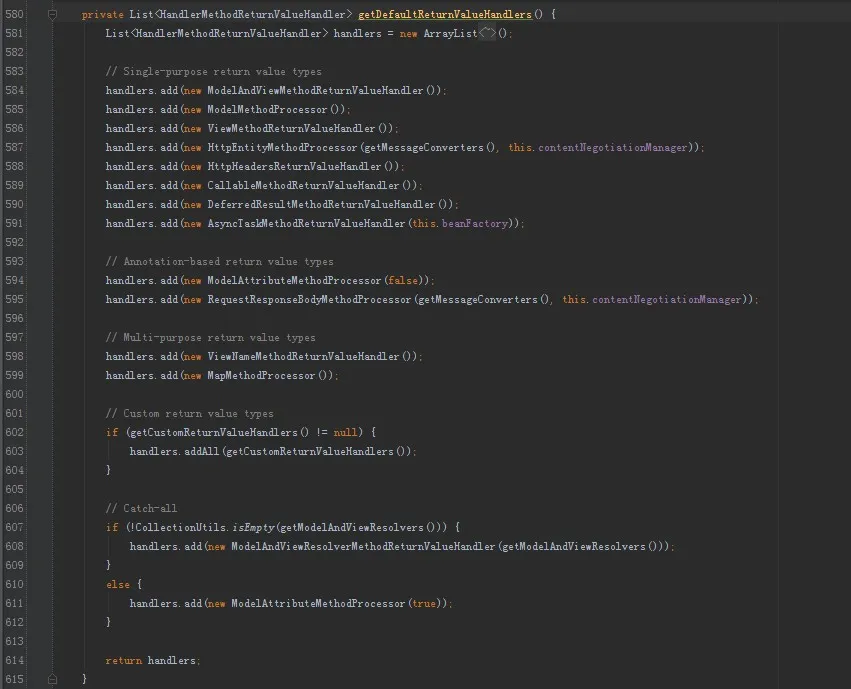This screenshot has width=851, height=689.
Task: Click the RequestResponseBodyMethodProcessor class name
Action: pyautogui.click(x=309, y=300)
